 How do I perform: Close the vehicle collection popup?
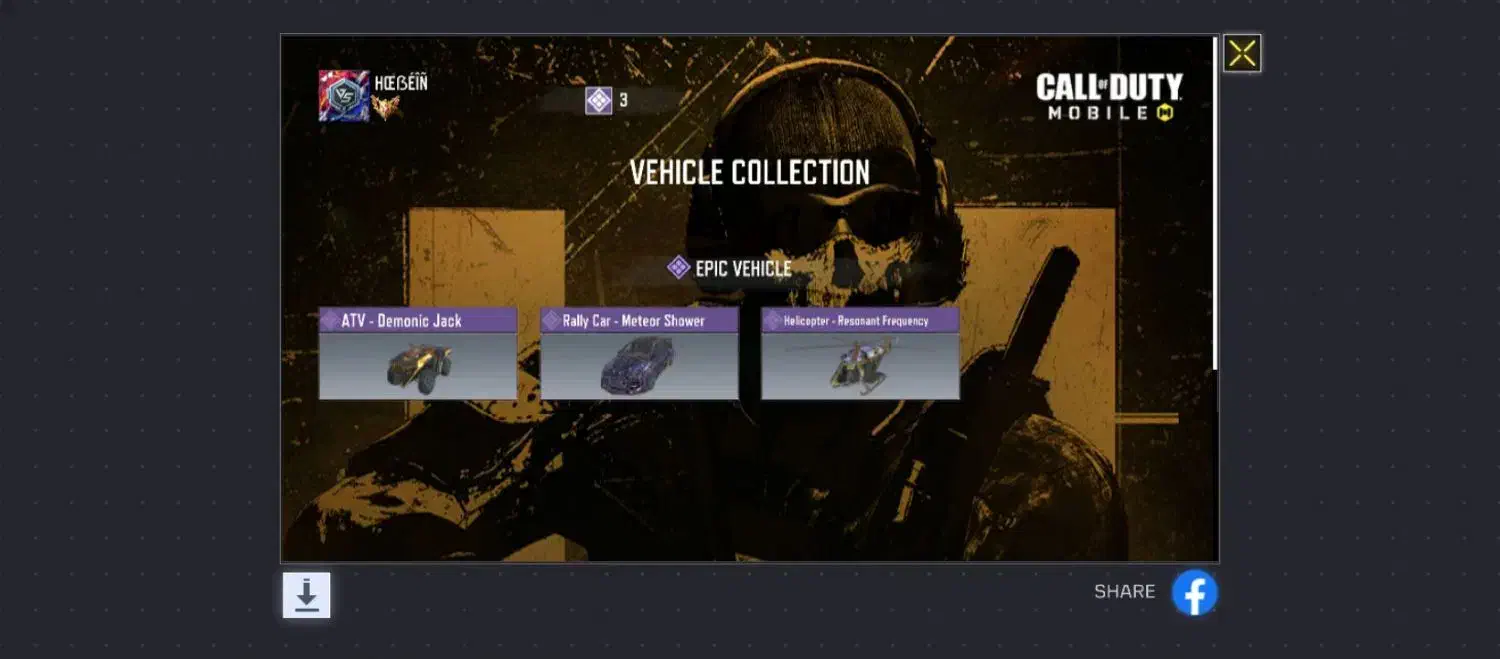[1242, 53]
